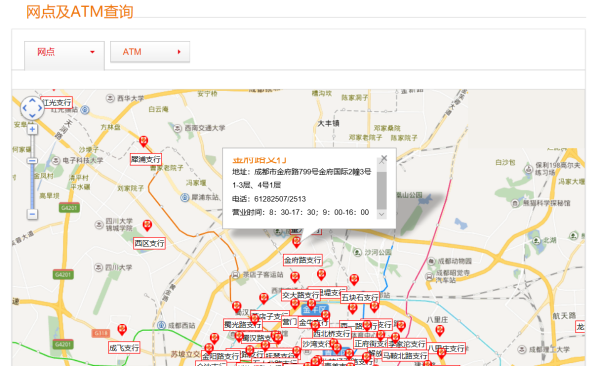
Task: Pan the map up with the arrow control
Action: coord(32,100)
